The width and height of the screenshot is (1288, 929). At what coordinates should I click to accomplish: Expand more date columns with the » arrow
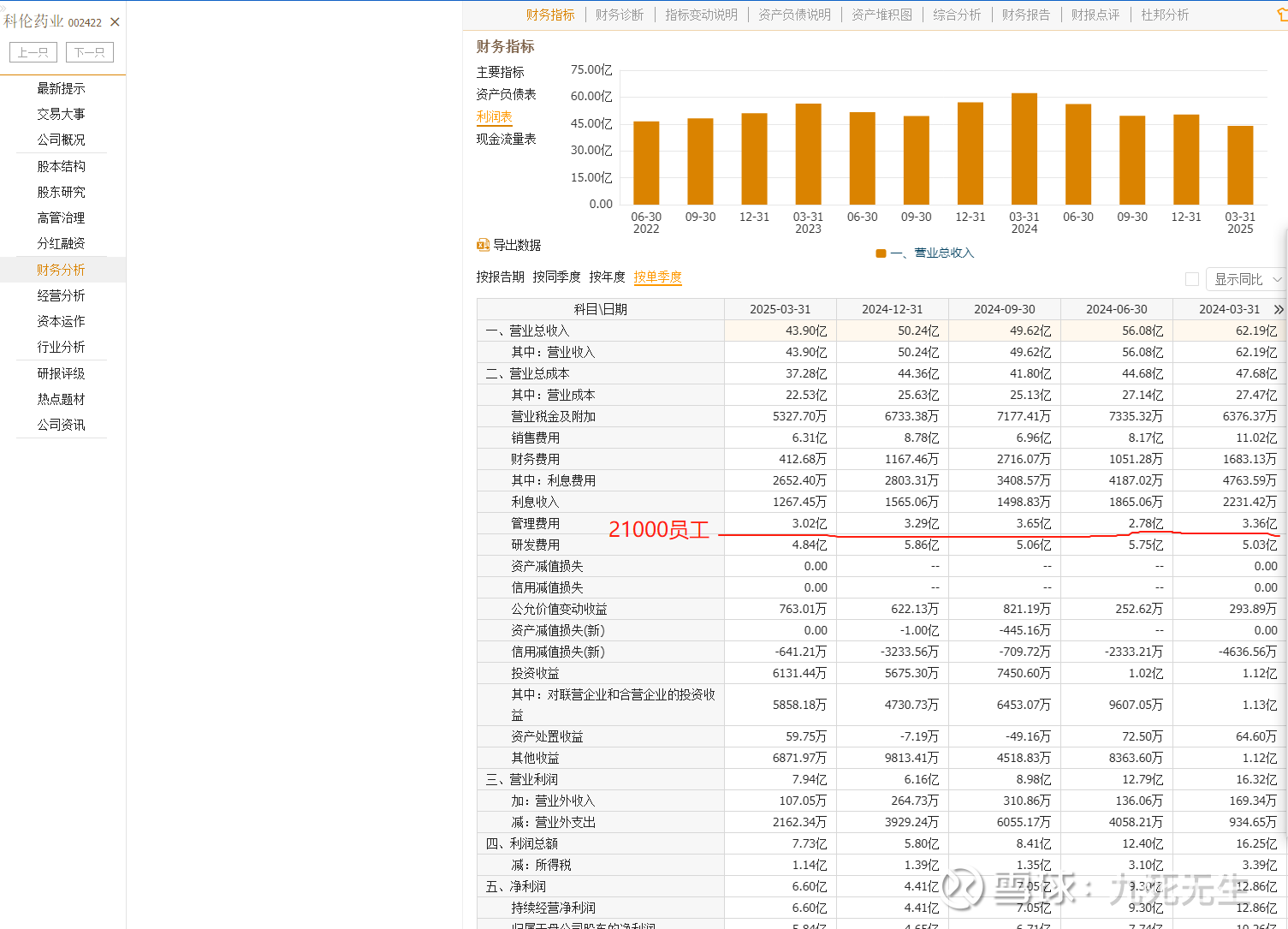pyautogui.click(x=1279, y=309)
